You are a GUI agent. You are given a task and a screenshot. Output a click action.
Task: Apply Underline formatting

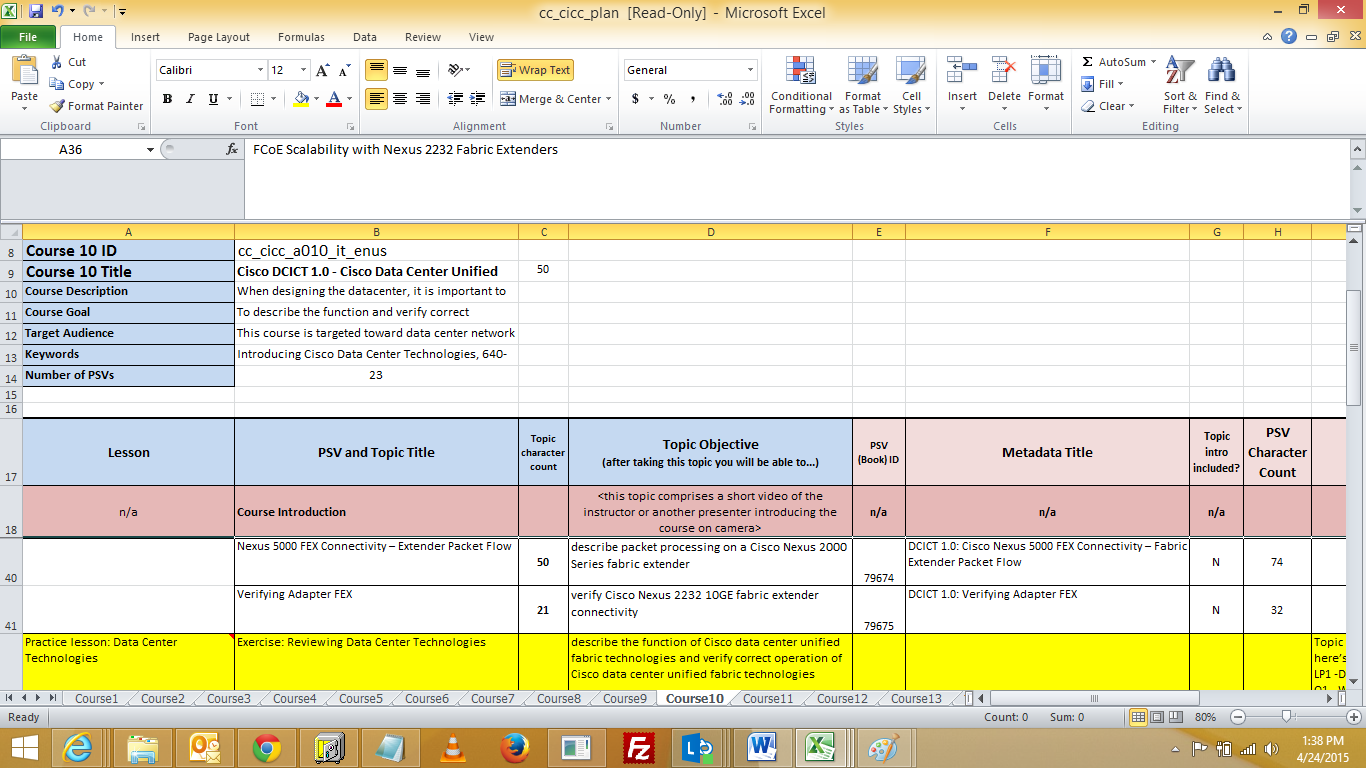213,99
